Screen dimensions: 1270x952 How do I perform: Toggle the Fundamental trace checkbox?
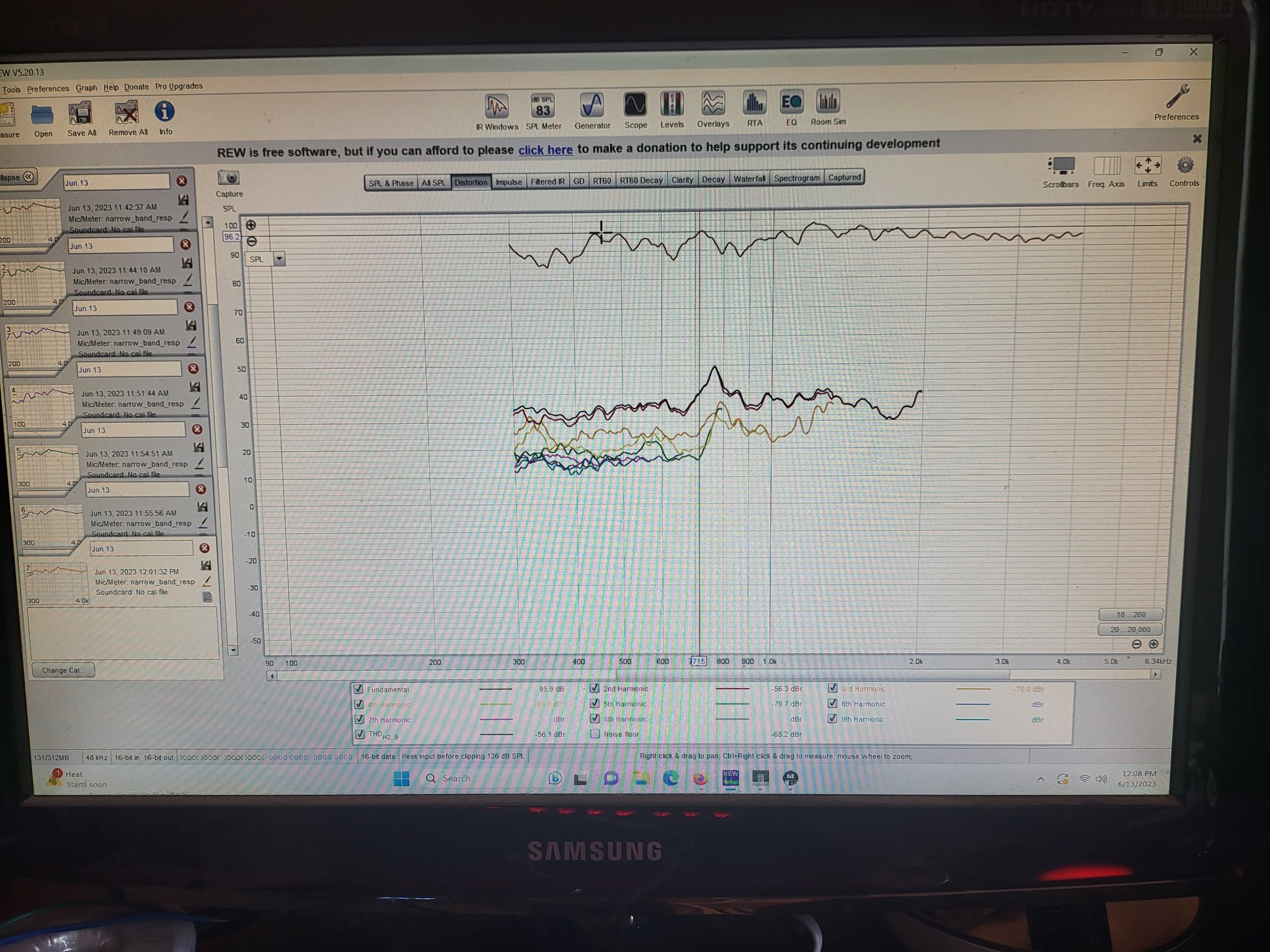(358, 689)
